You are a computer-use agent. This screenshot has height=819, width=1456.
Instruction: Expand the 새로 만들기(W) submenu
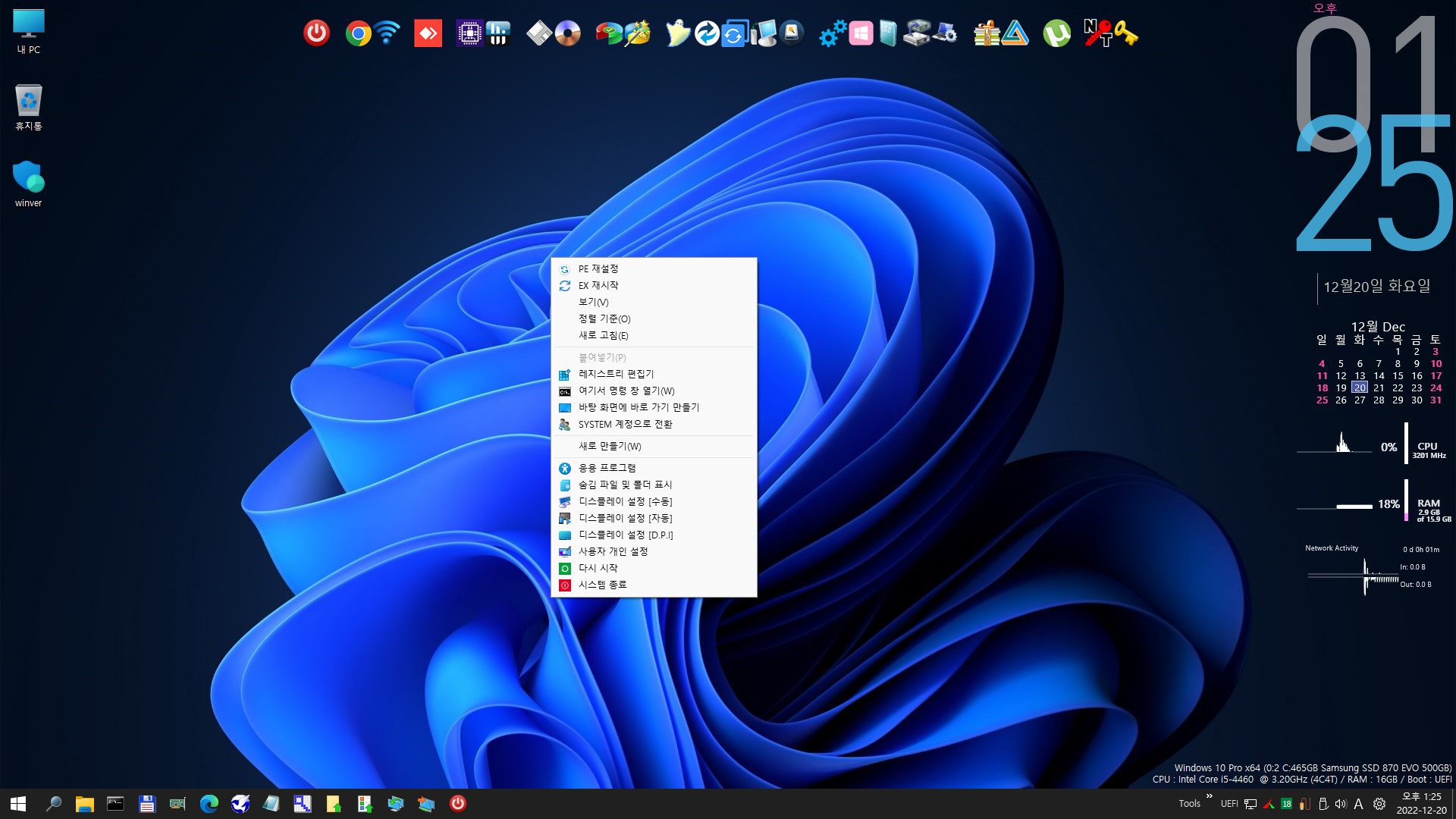click(x=654, y=446)
